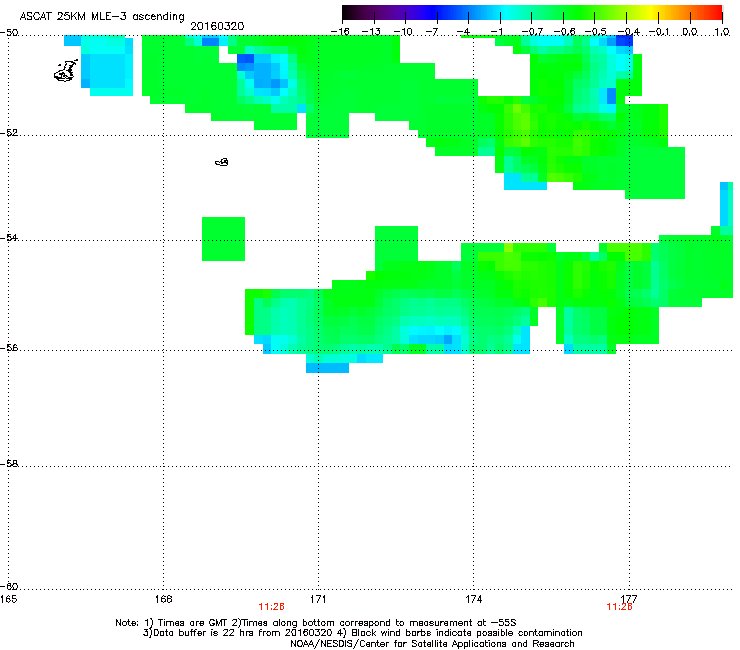Screen dimensions: 740x650
Task: Select the -16 color scale label
Action: click(340, 32)
